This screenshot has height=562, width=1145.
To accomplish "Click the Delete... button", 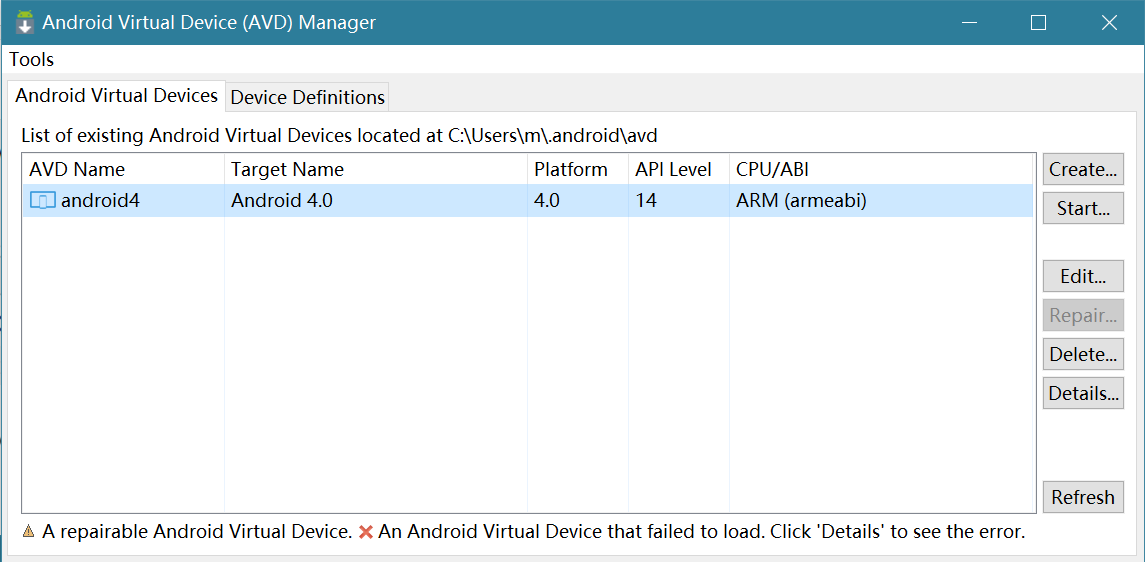I will (1083, 355).
